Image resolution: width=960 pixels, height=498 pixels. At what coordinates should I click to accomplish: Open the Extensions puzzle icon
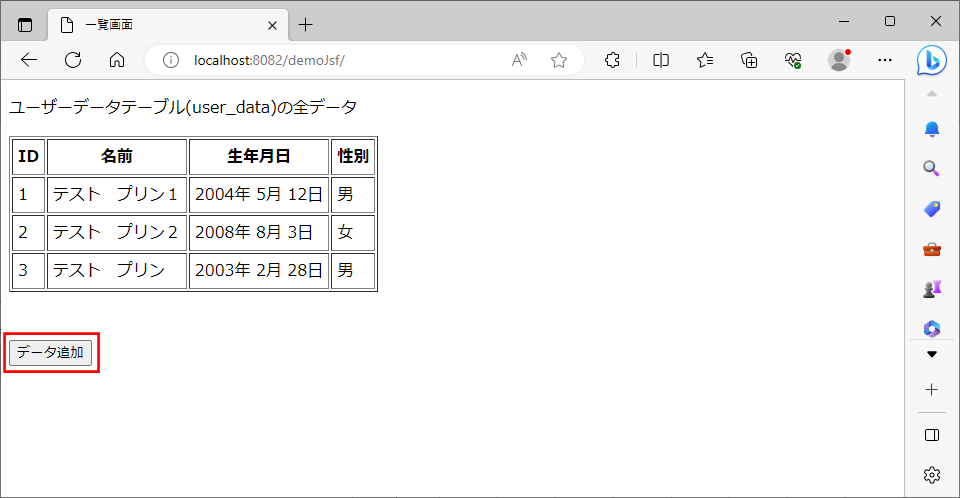[x=614, y=60]
